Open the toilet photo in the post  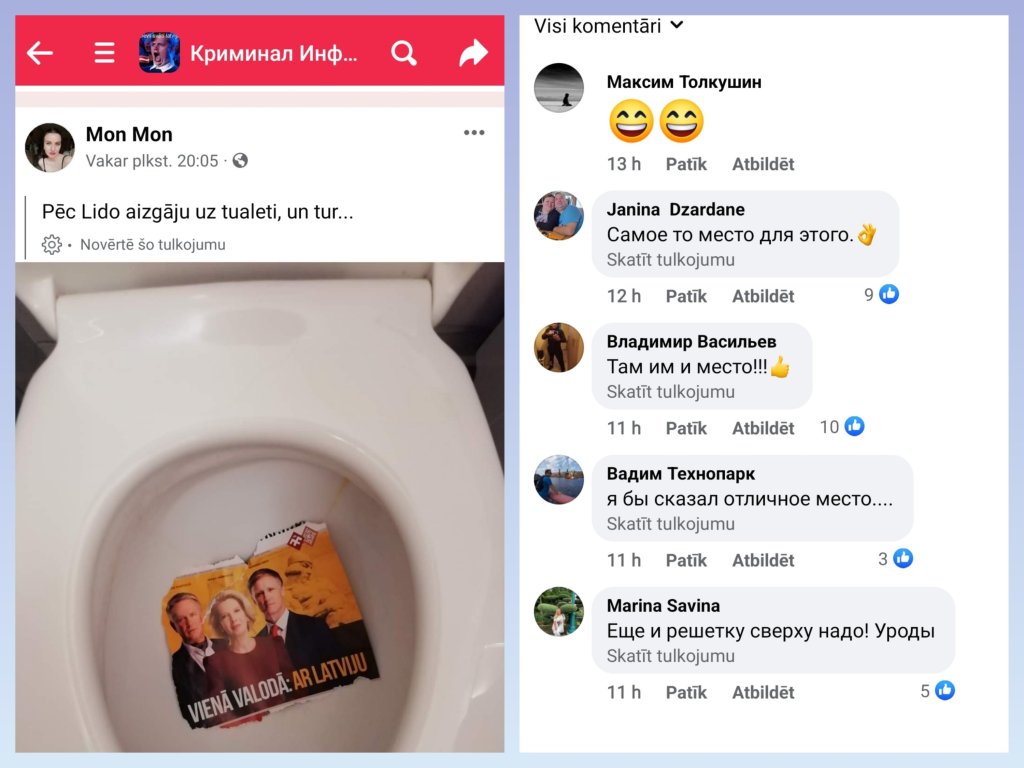[260, 507]
